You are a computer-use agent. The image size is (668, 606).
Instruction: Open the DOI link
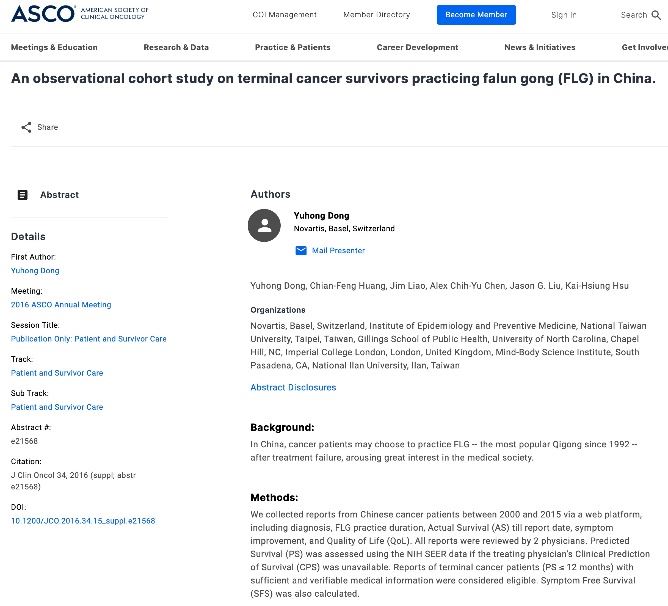click(x=83, y=521)
